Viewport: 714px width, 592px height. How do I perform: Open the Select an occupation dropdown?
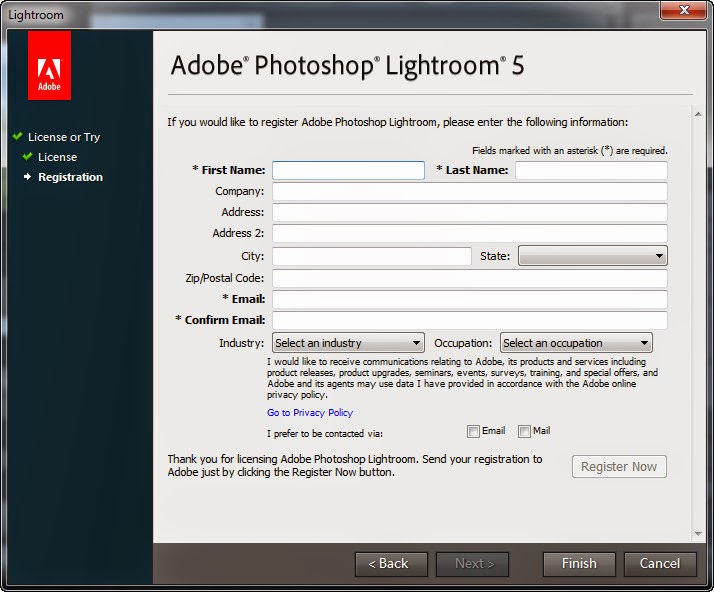[576, 343]
